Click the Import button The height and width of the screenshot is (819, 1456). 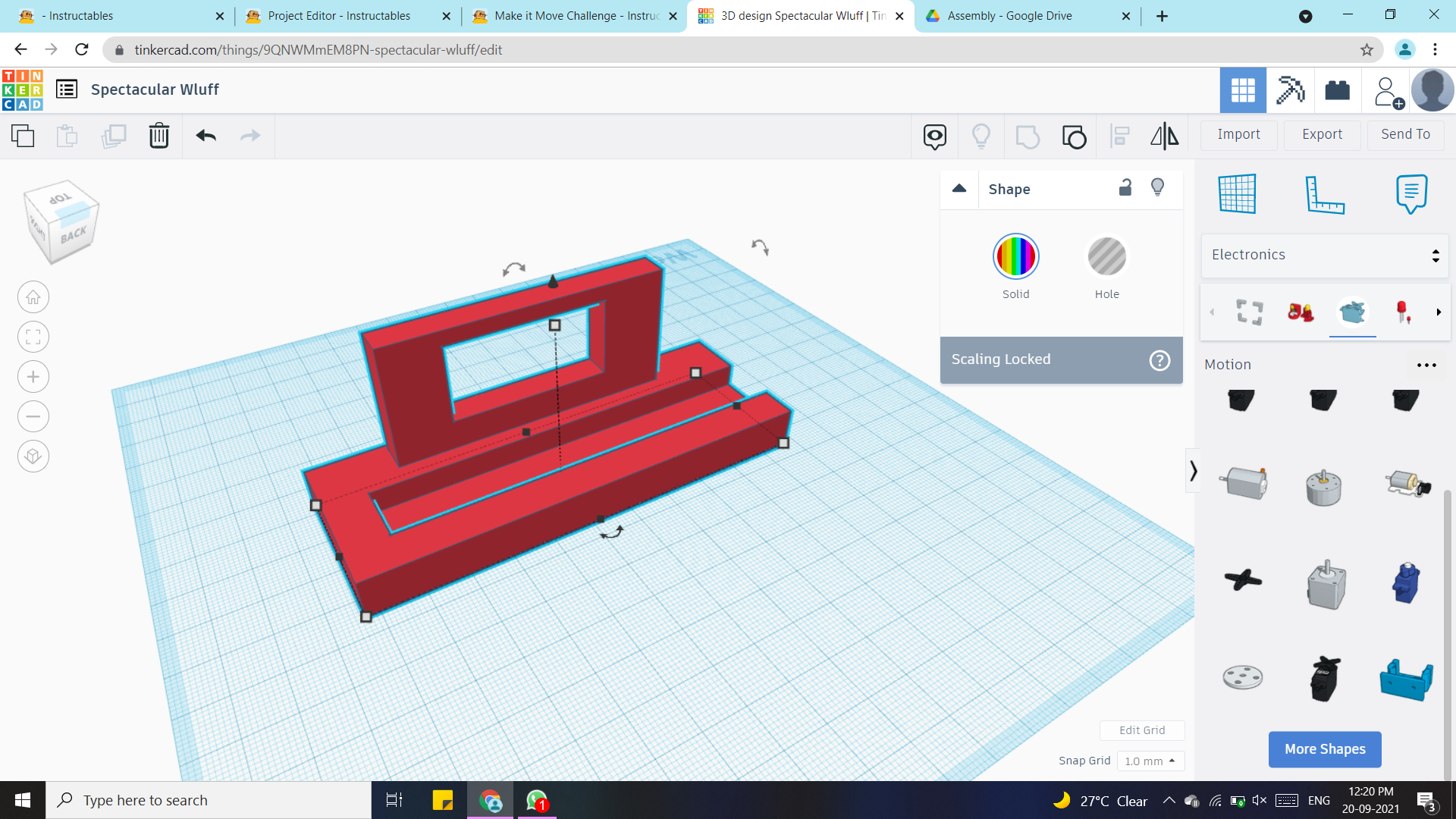1239,134
